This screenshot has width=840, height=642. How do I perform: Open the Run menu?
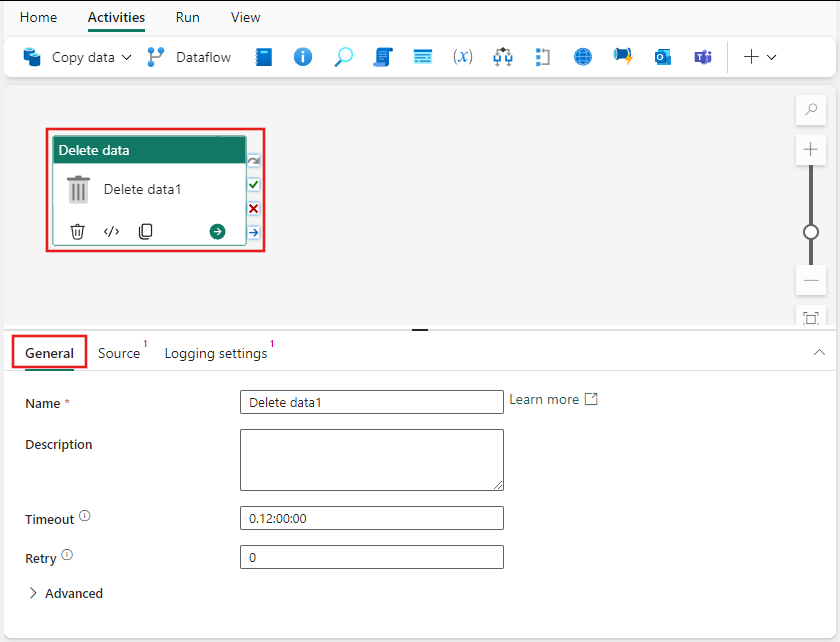pyautogui.click(x=187, y=17)
